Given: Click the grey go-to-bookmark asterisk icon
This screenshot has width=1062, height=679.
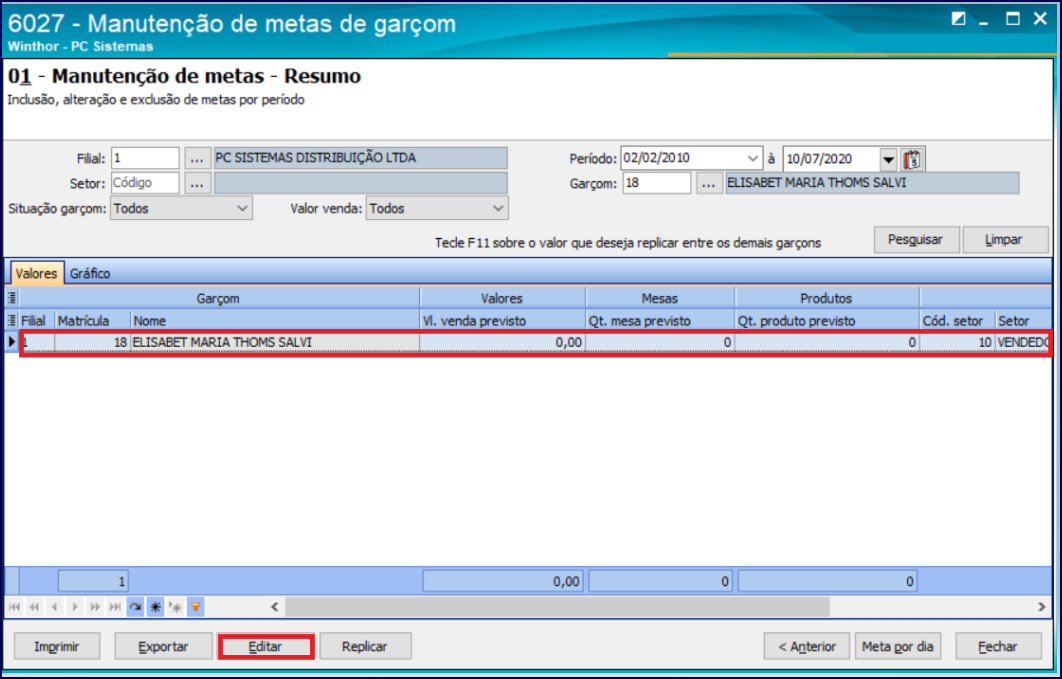Looking at the screenshot, I should (175, 607).
